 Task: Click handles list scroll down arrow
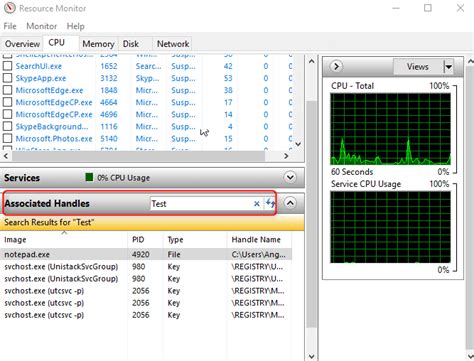tap(311, 356)
